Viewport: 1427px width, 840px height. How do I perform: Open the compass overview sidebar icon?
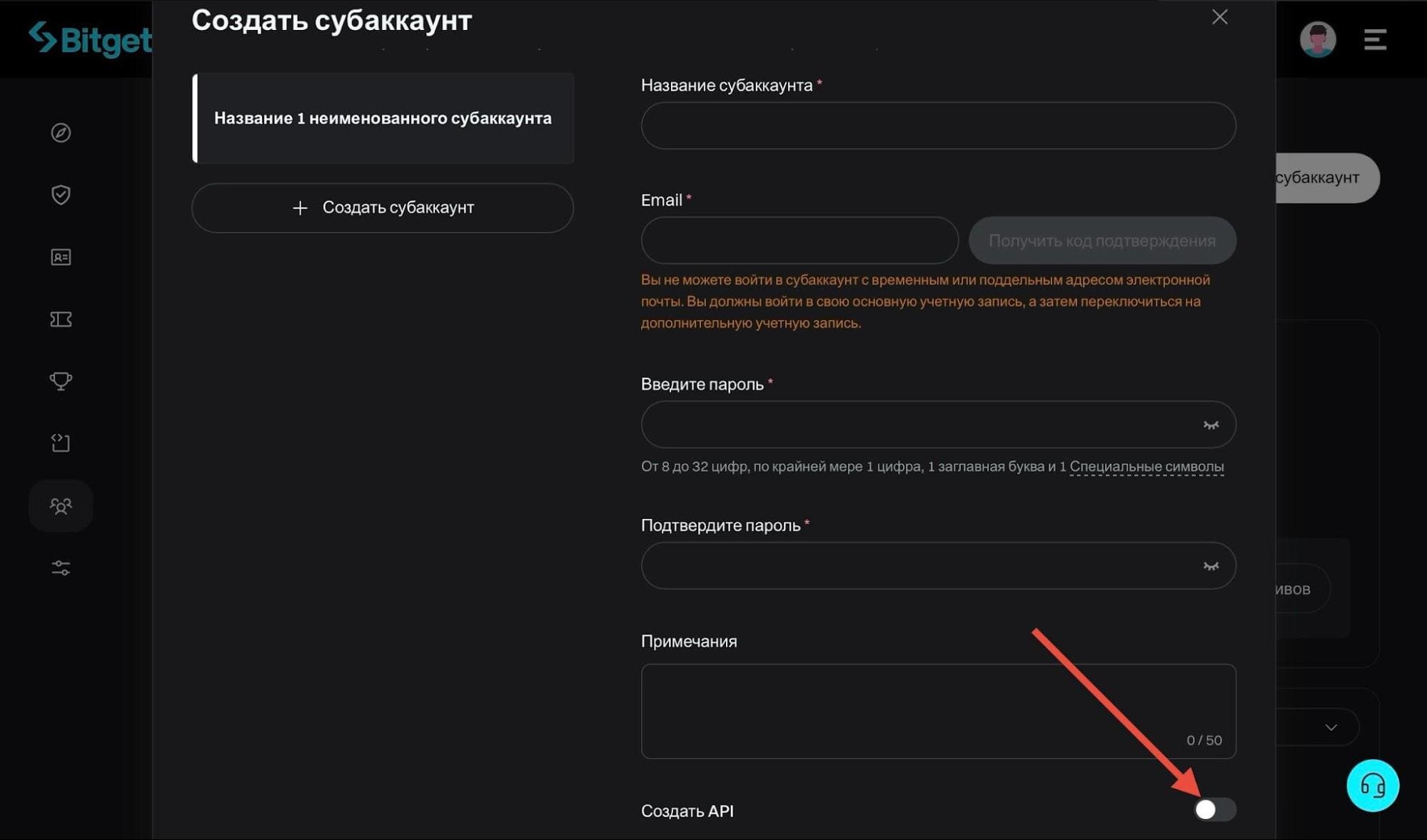tap(61, 133)
